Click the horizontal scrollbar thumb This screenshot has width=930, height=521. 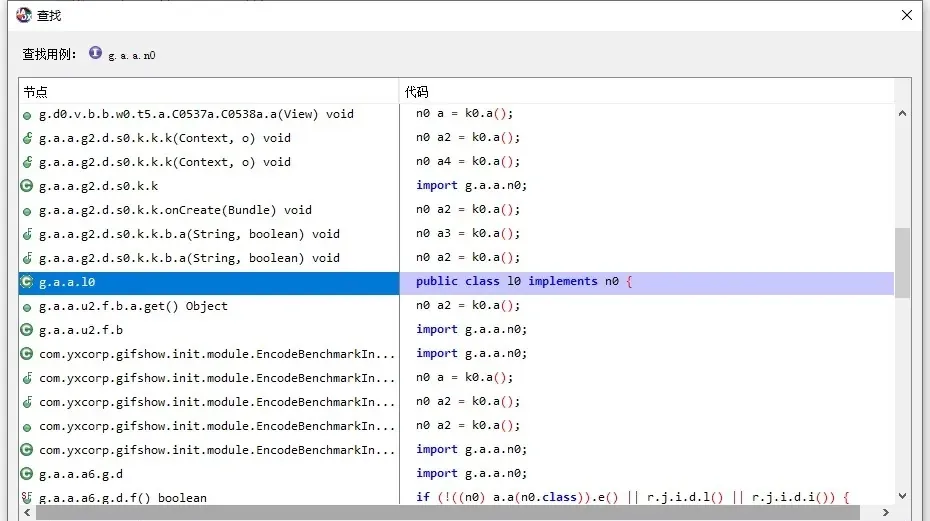click(x=448, y=513)
